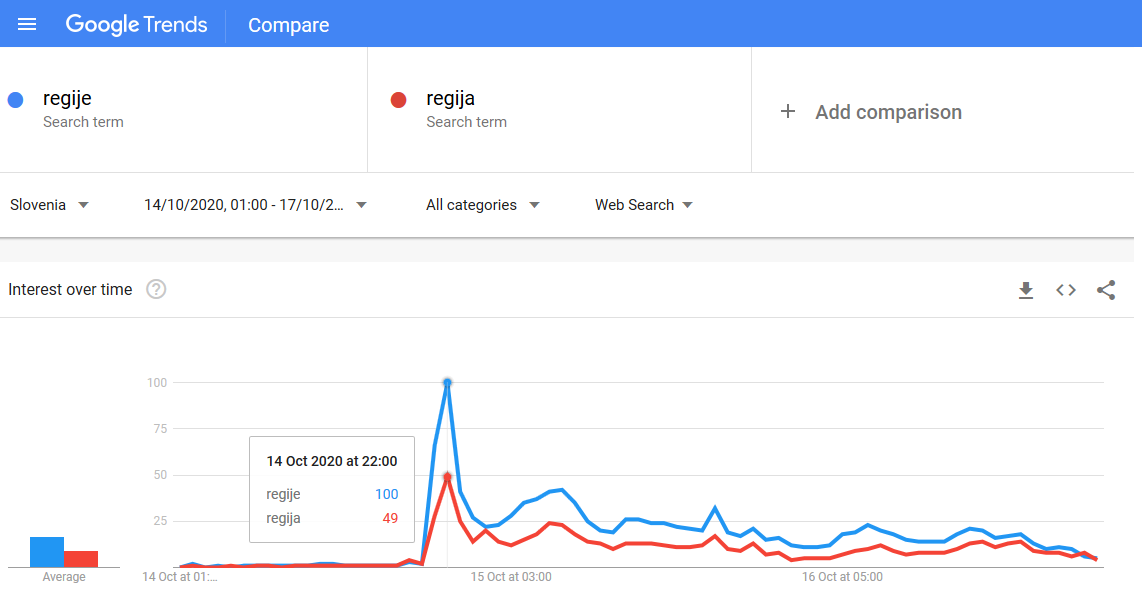Share the Interest over time chart
1142x598 pixels.
click(1106, 290)
